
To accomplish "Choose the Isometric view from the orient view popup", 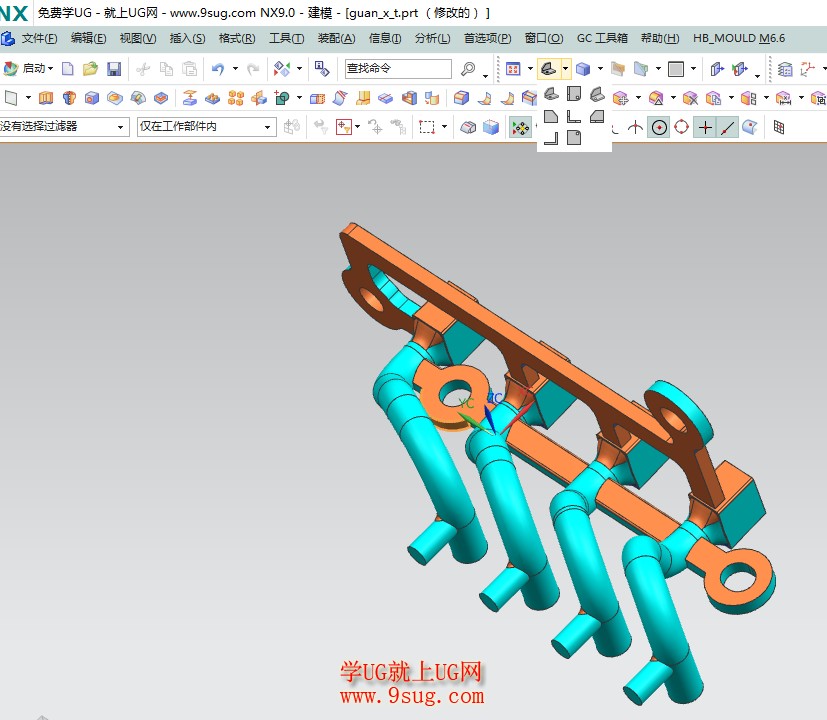I will tap(597, 94).
